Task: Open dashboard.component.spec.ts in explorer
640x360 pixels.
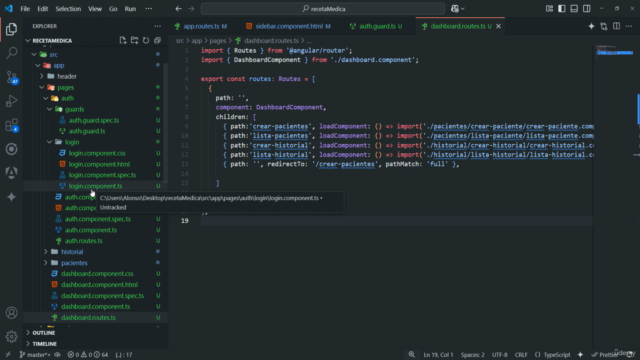Action: [x=102, y=296]
